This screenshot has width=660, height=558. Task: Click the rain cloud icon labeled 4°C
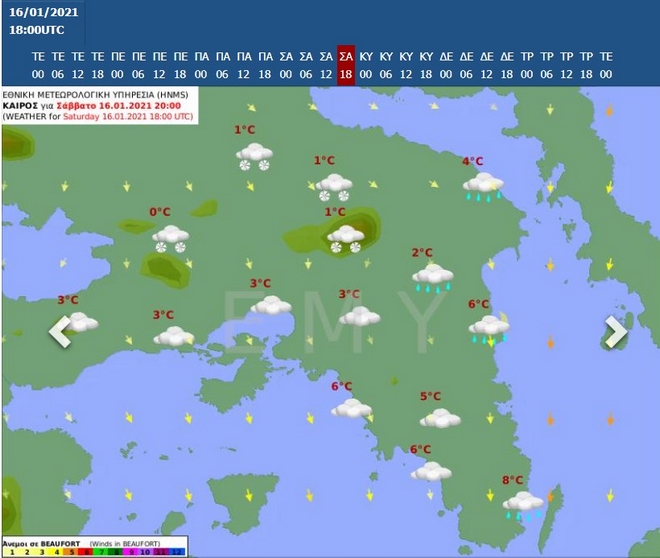(x=483, y=185)
